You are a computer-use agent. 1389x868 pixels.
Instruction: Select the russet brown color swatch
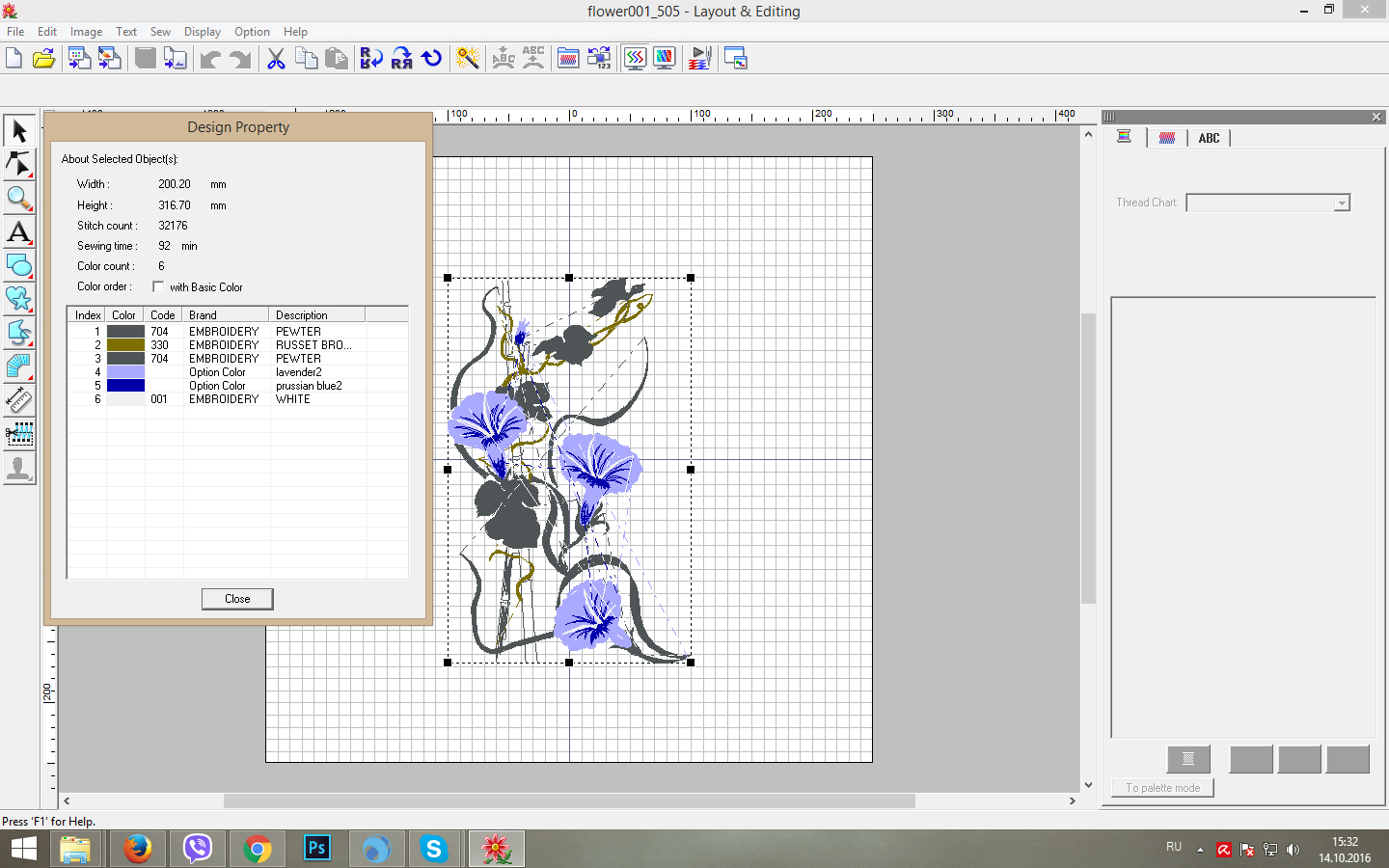pos(125,345)
